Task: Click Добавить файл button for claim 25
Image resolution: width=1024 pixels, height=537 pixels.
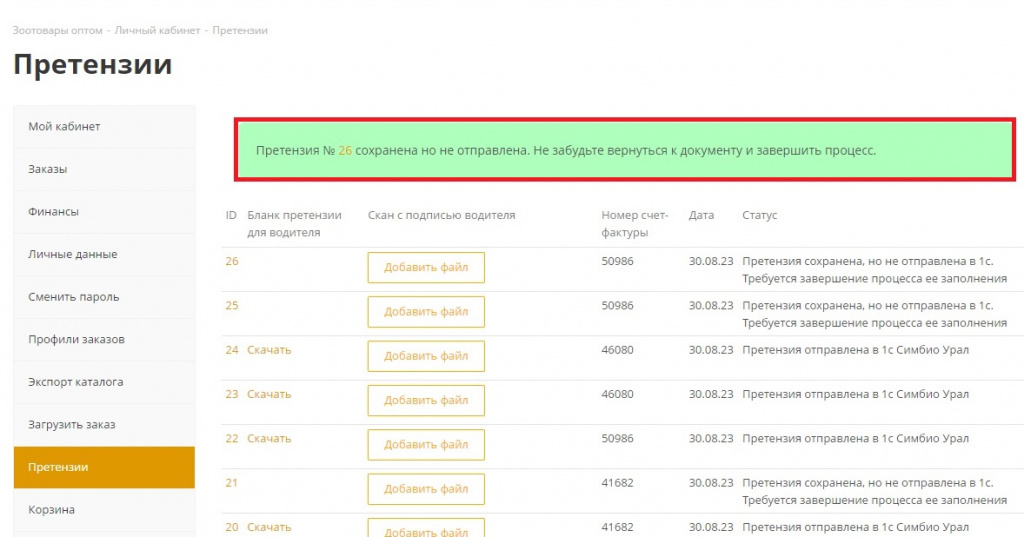Action: pos(426,312)
